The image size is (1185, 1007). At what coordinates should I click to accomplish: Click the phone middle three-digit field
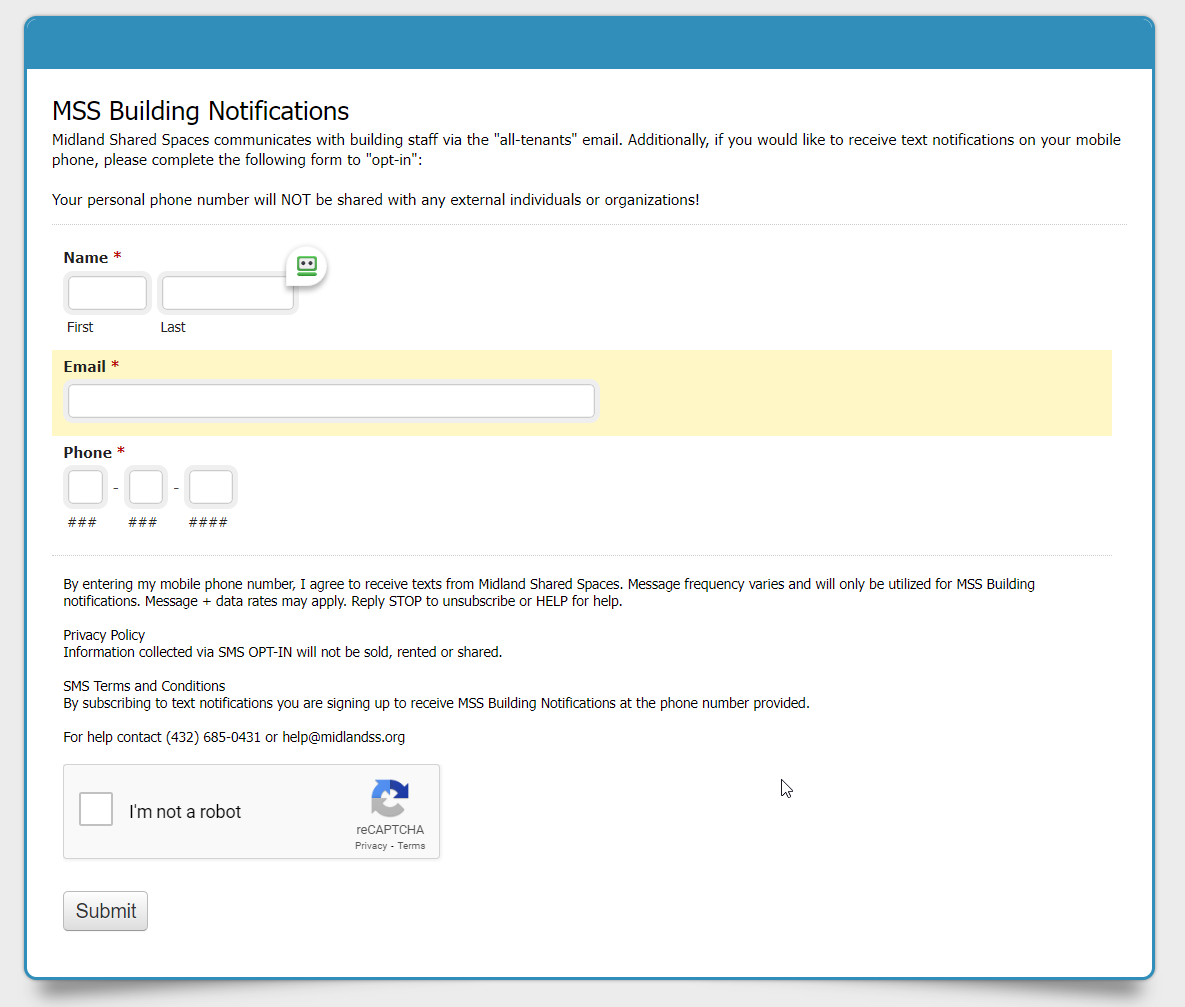[146, 487]
